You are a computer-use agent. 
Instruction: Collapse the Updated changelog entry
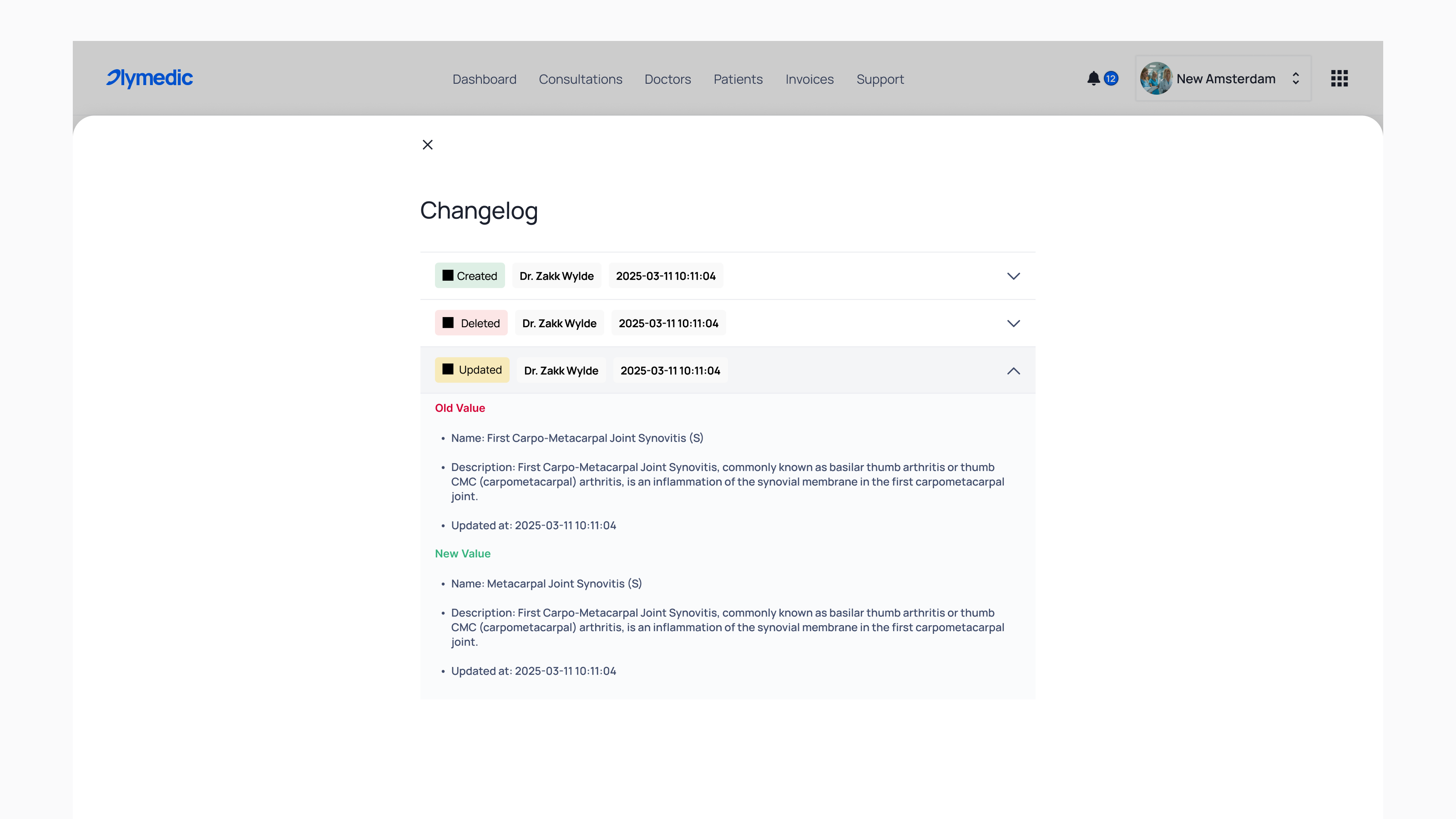(x=1013, y=371)
